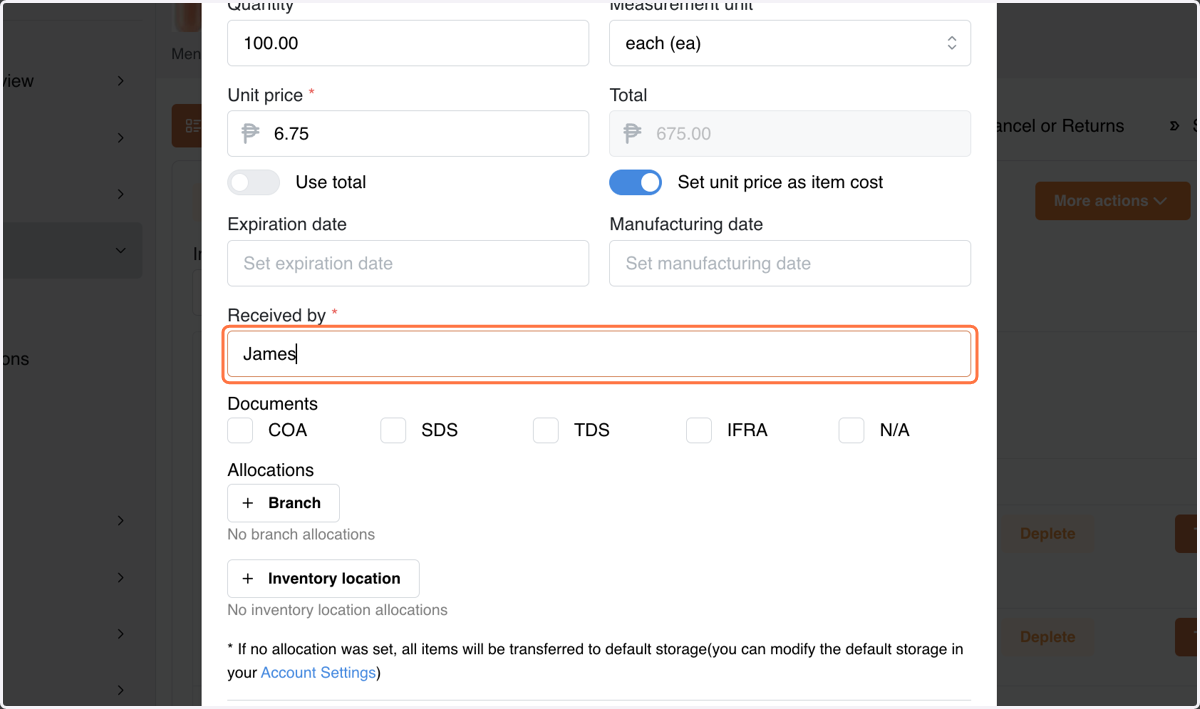Open the Manufacturing date picker field
Viewport: 1200px width, 709px height.
coord(790,263)
